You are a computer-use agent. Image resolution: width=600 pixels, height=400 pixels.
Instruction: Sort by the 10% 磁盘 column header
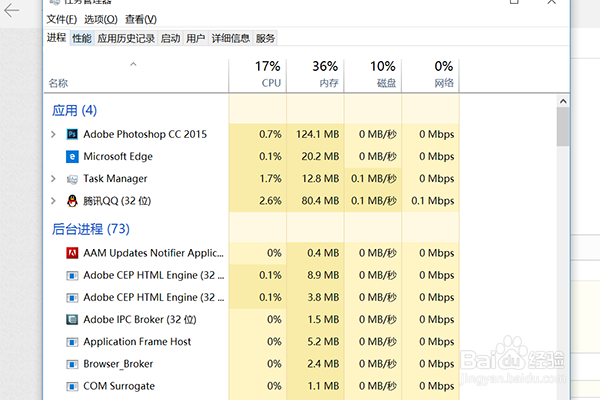pos(373,75)
